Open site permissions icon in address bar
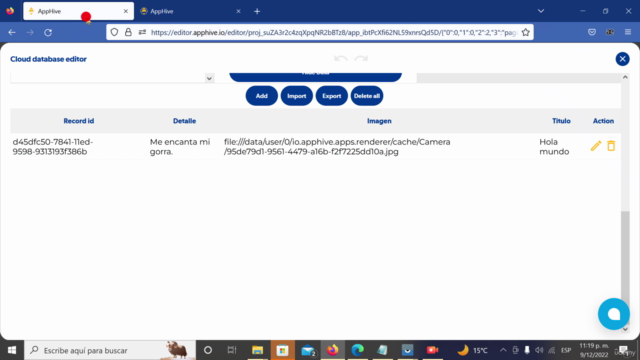 tap(142, 32)
